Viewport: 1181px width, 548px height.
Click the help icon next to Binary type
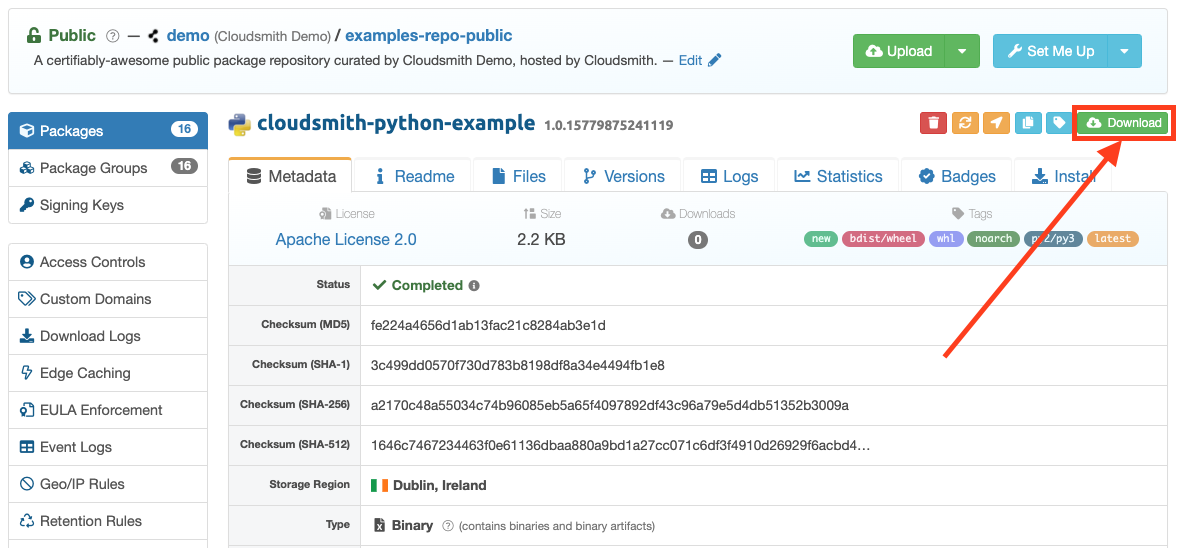(x=448, y=525)
